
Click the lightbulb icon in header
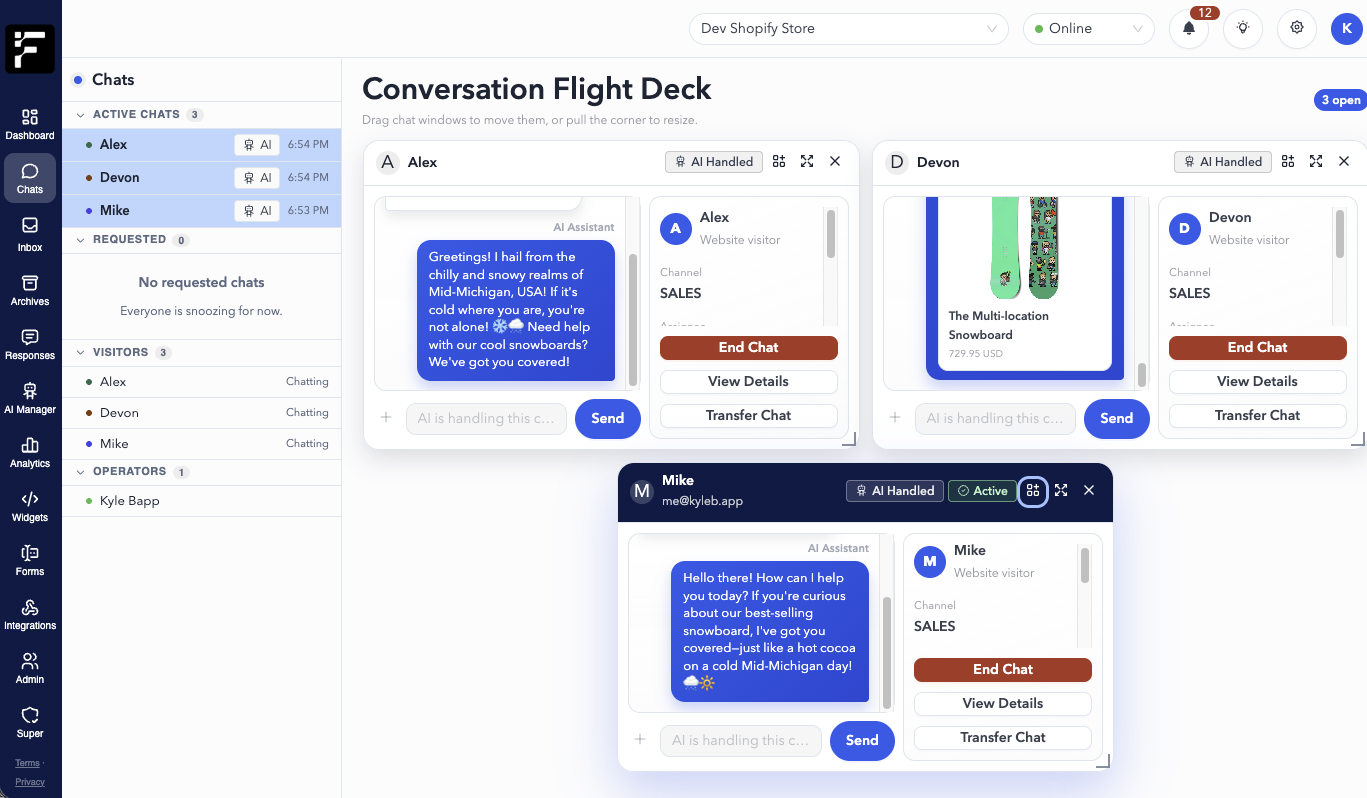tap(1243, 29)
